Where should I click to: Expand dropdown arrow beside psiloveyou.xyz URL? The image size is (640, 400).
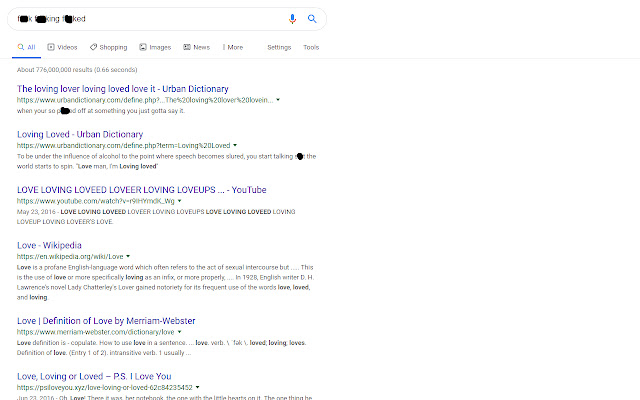point(198,387)
